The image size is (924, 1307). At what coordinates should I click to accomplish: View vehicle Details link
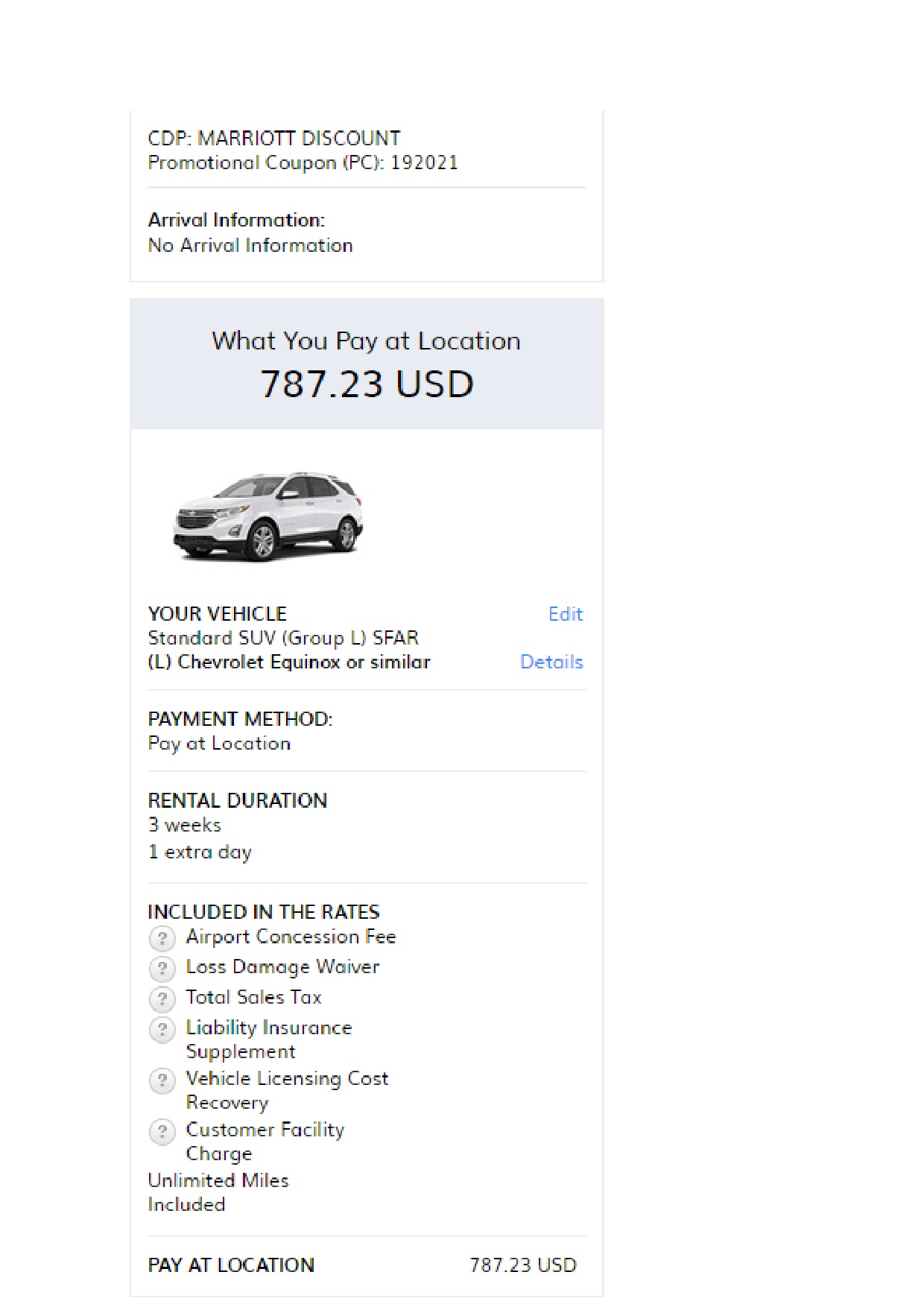(x=551, y=662)
